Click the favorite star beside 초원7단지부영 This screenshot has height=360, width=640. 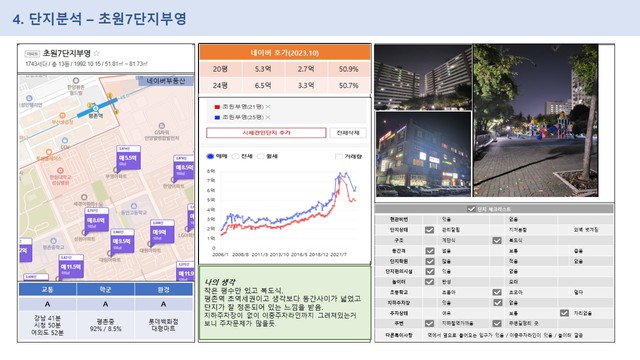pos(97,53)
